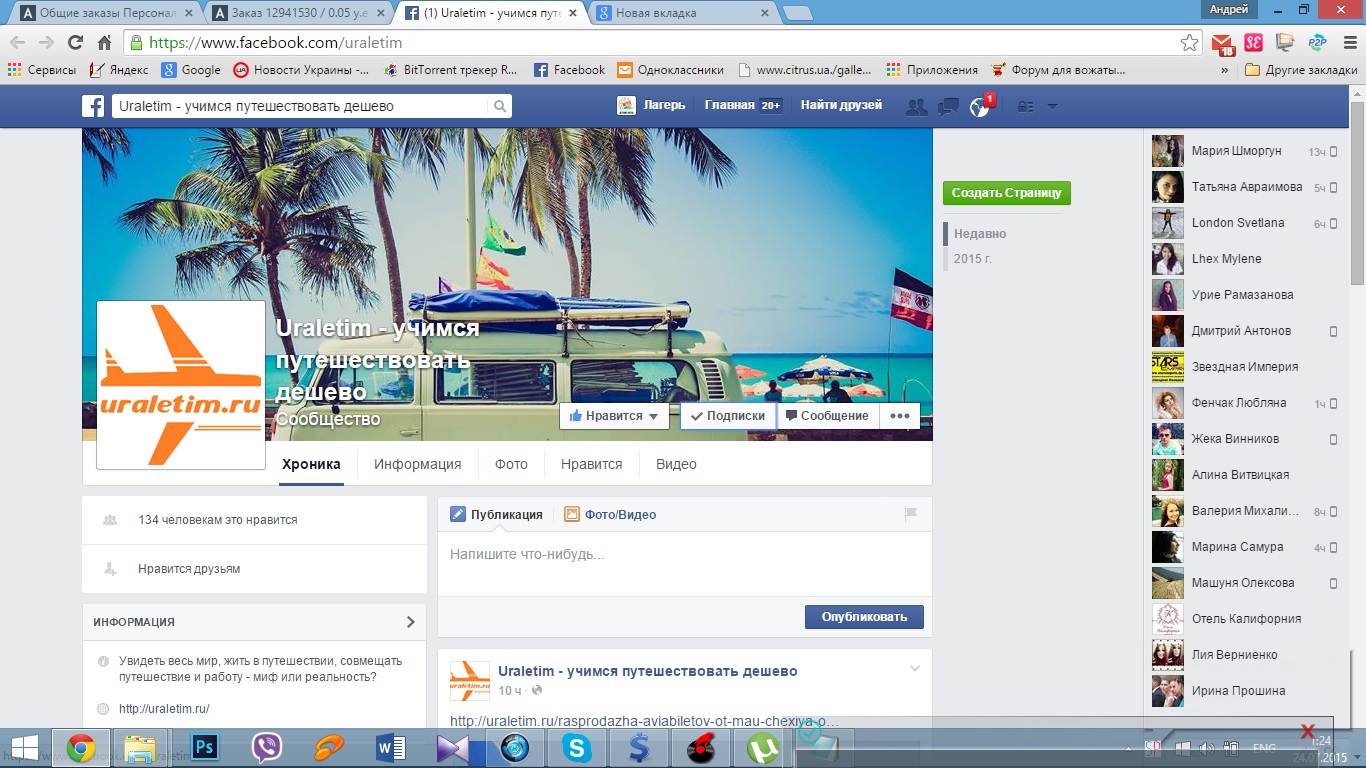Open Viber from the taskbar

(267, 747)
